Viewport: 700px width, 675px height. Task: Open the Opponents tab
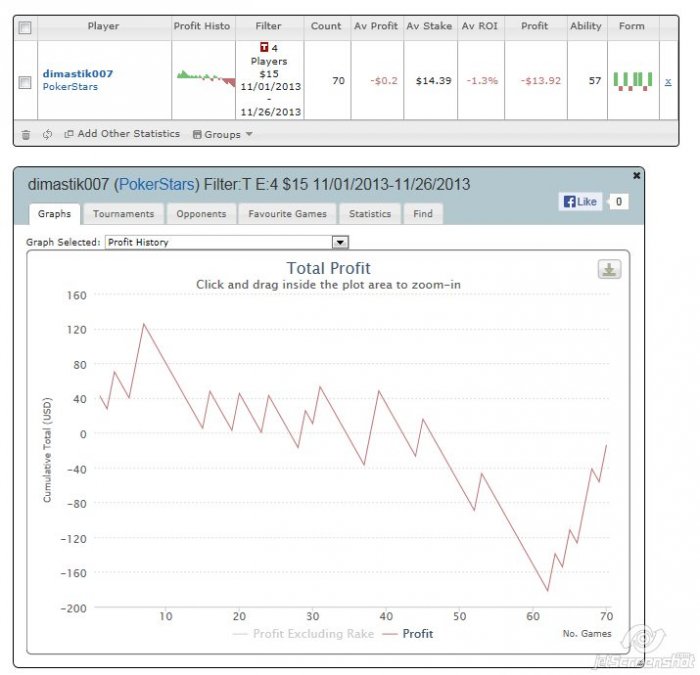click(x=201, y=214)
